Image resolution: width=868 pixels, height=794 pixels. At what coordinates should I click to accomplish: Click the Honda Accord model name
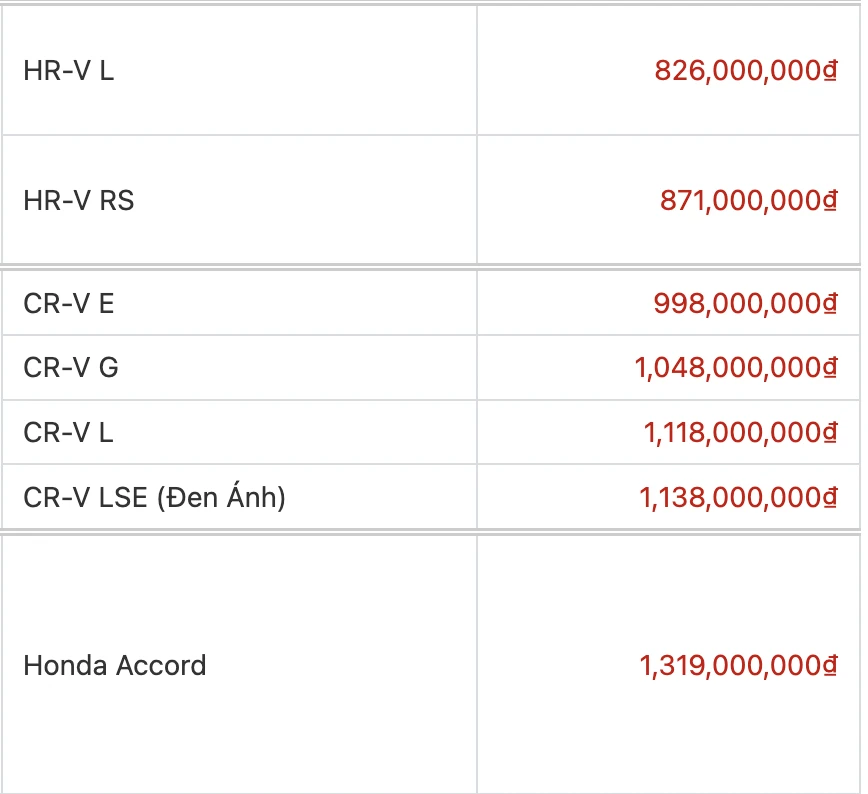(x=114, y=666)
